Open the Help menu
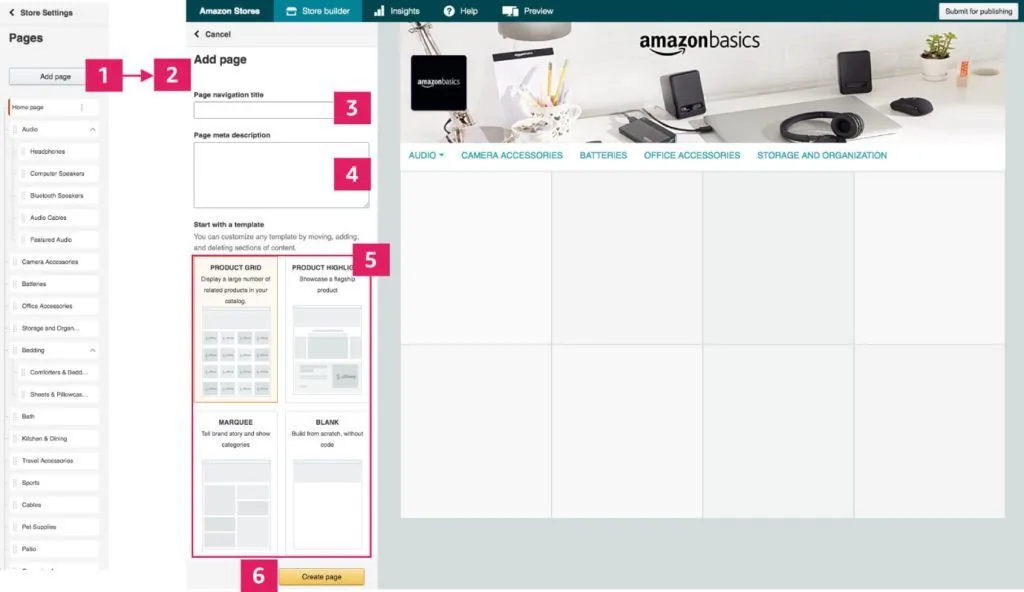Viewport: 1024px width, 592px height. point(460,11)
